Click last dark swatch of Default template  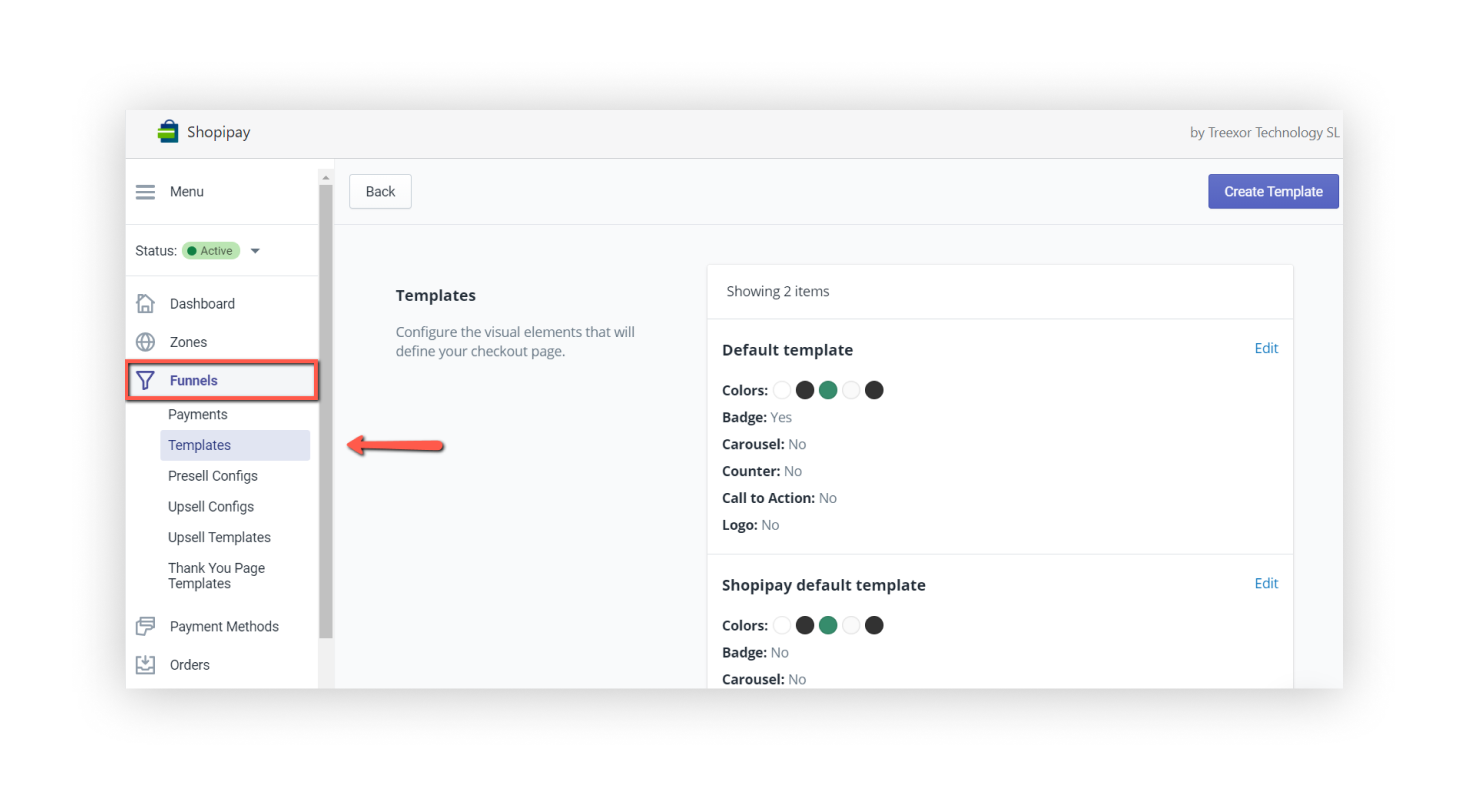click(x=874, y=390)
